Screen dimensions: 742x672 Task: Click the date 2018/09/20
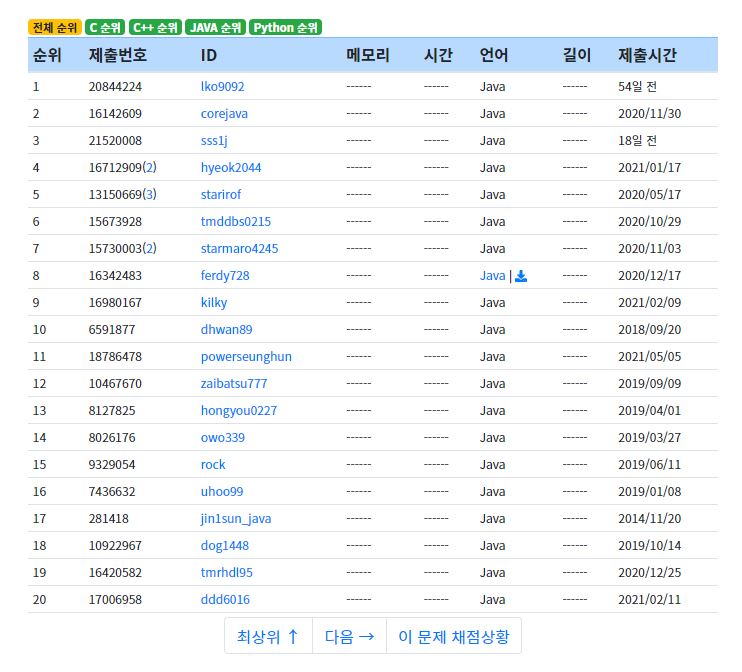coord(650,329)
